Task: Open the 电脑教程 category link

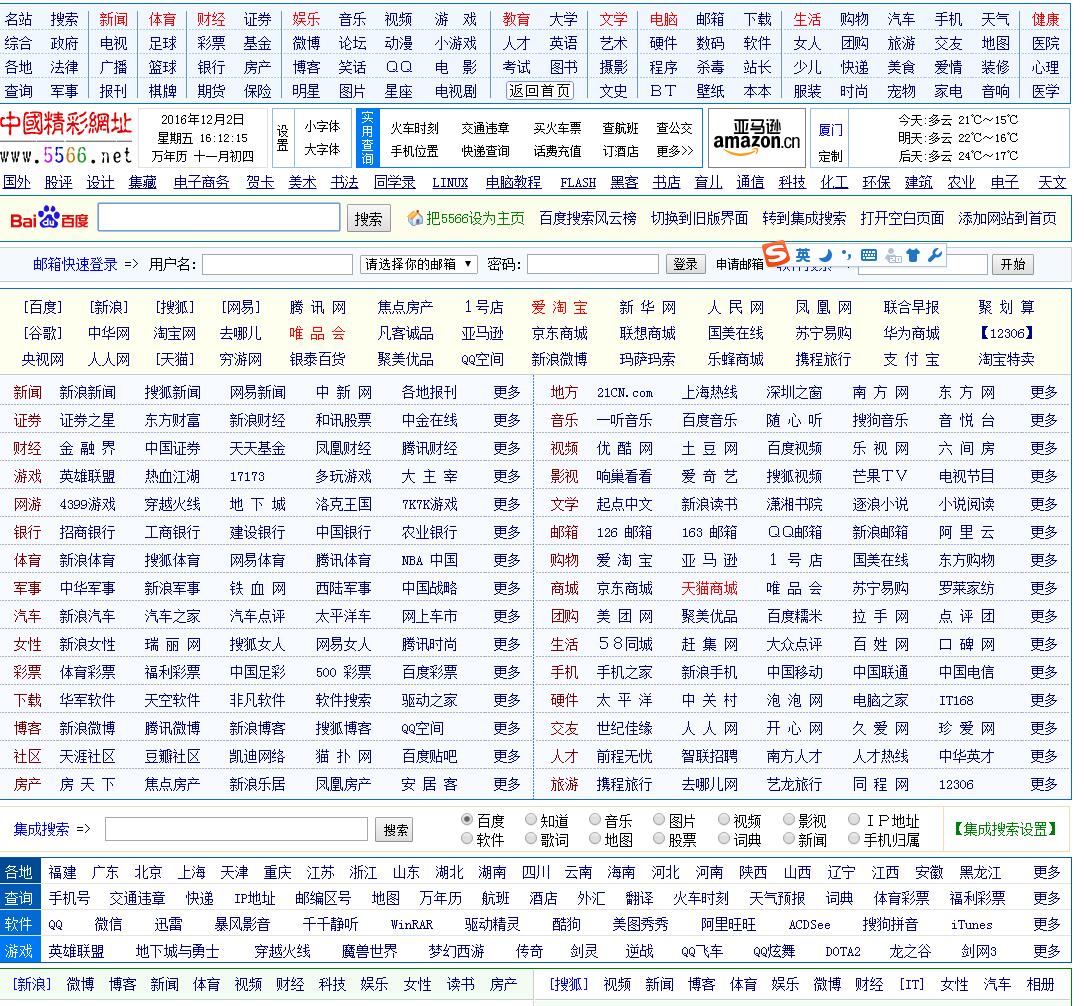Action: 513,183
